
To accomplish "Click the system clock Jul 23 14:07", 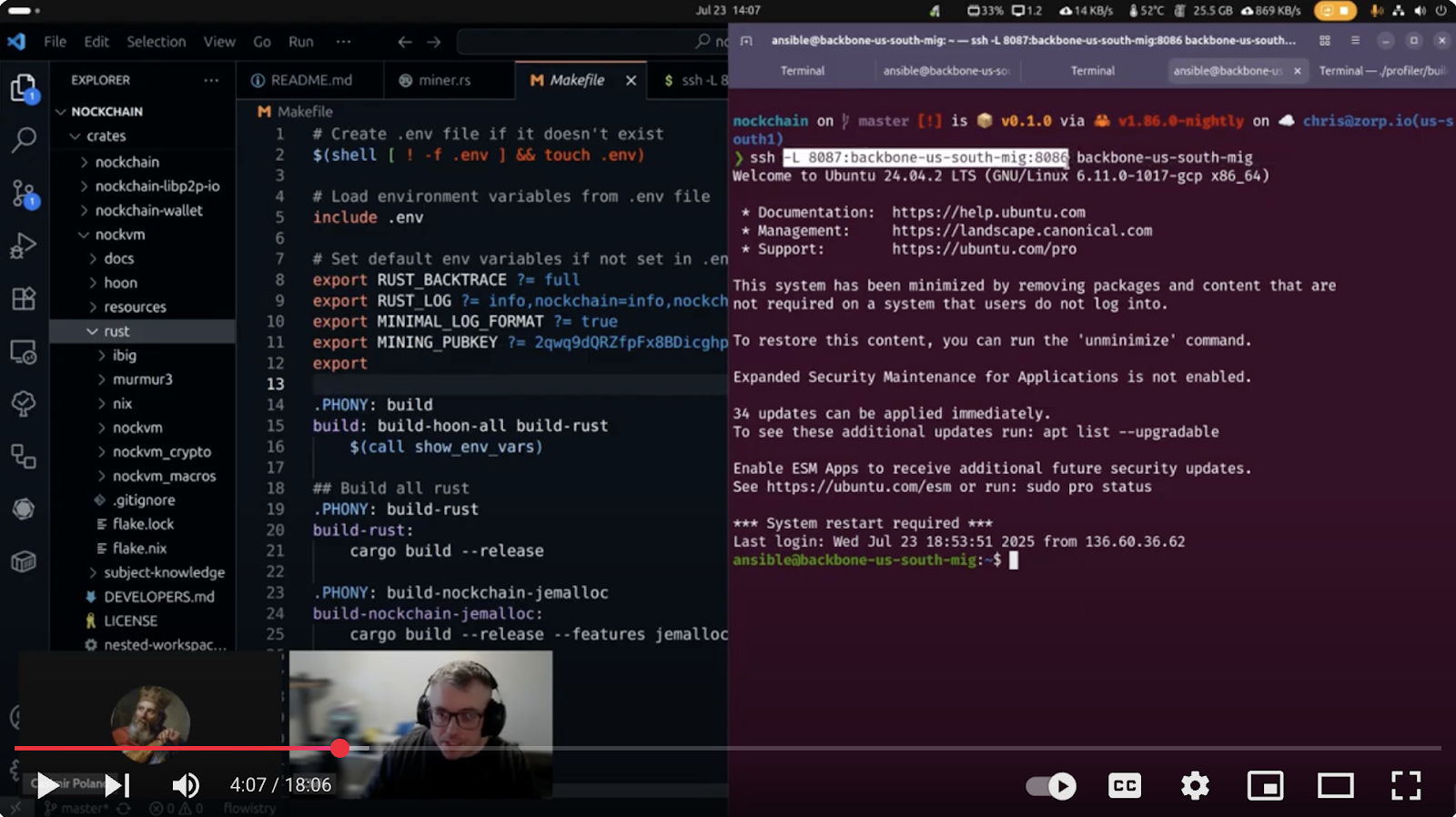I will (728, 11).
